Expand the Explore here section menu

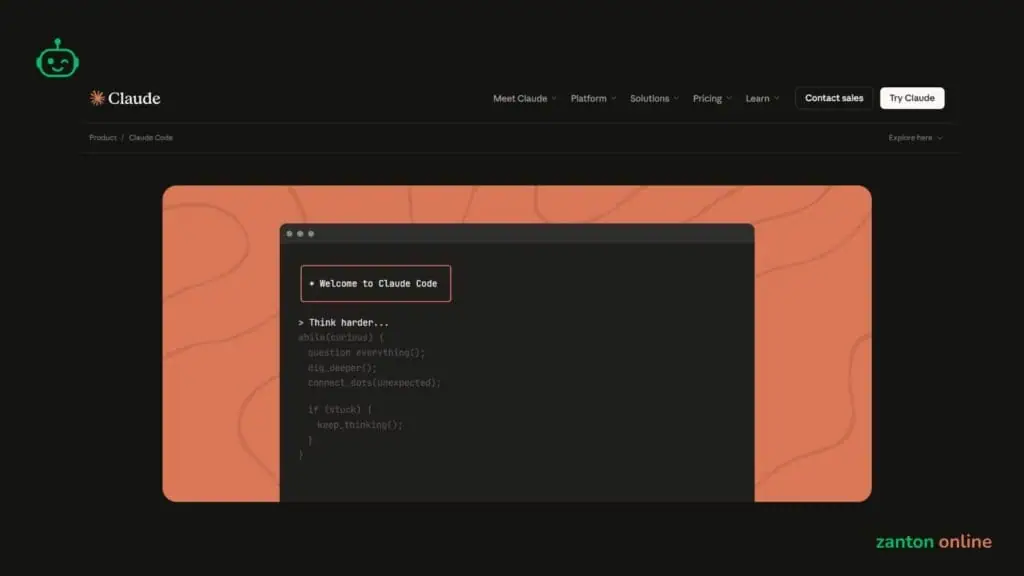pos(914,138)
